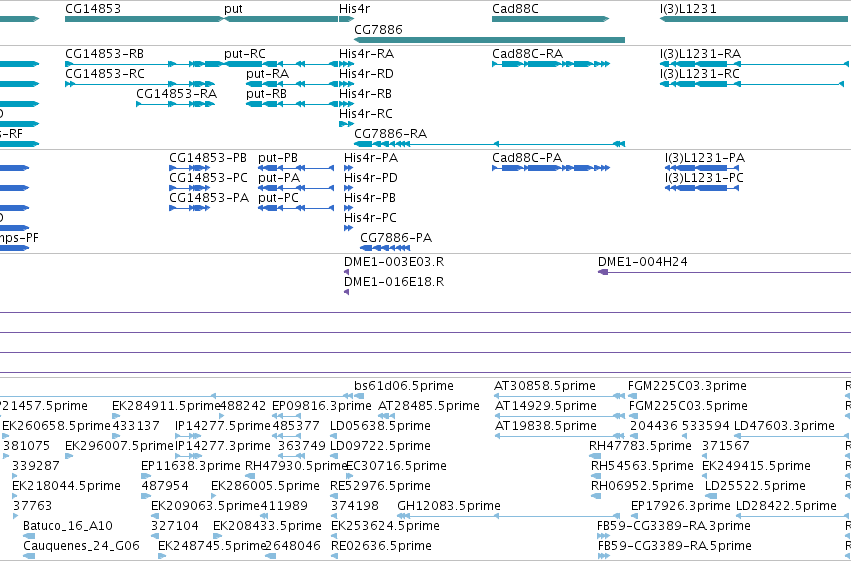Image resolution: width=851 pixels, height=561 pixels.
Task: Open EST bs61d06.5prime
Action: (404, 386)
